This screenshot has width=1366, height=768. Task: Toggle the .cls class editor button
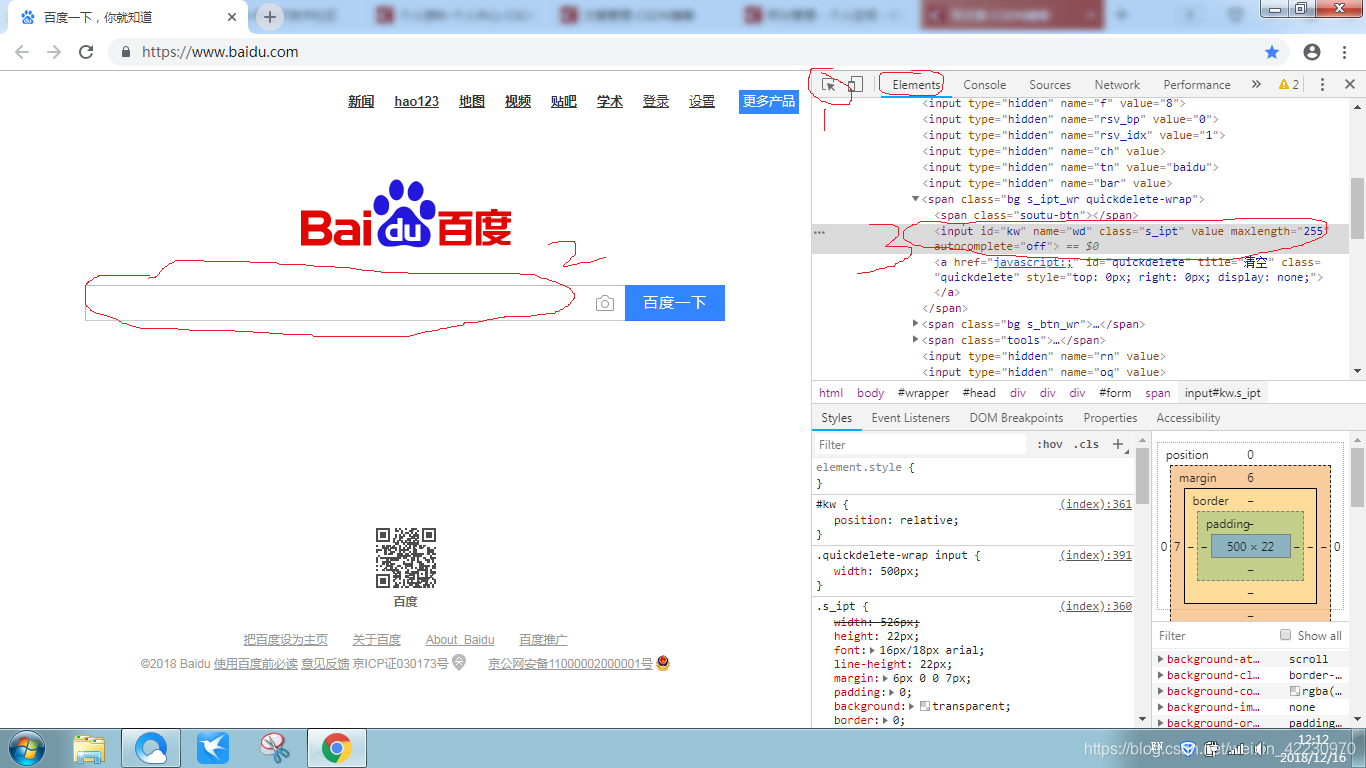click(x=1086, y=444)
